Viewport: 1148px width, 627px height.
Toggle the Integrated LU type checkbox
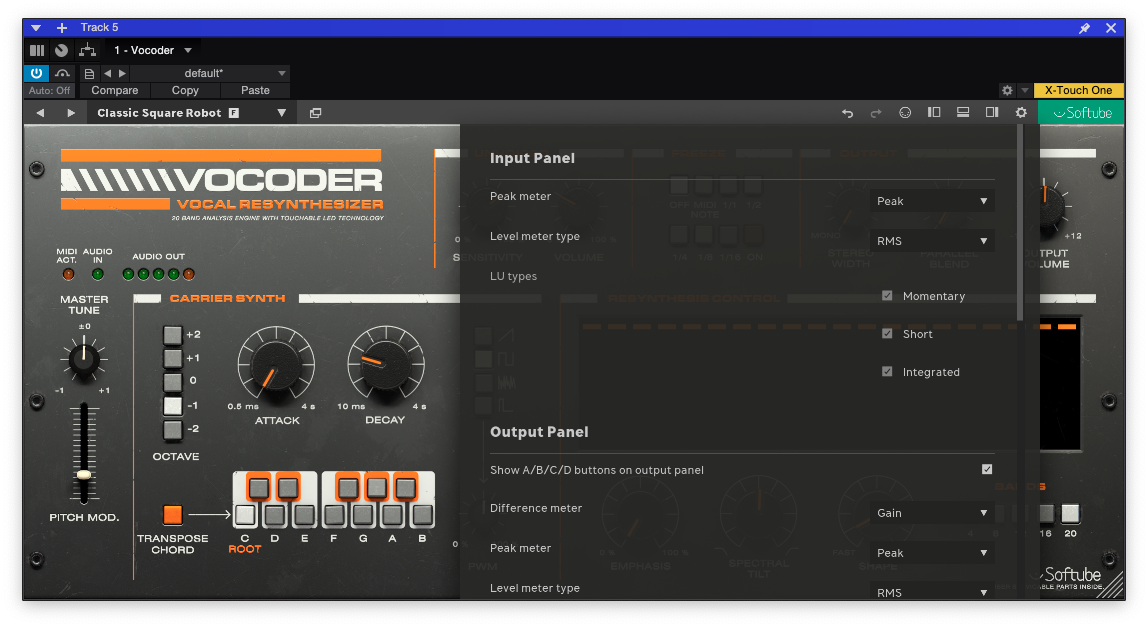[x=887, y=372]
